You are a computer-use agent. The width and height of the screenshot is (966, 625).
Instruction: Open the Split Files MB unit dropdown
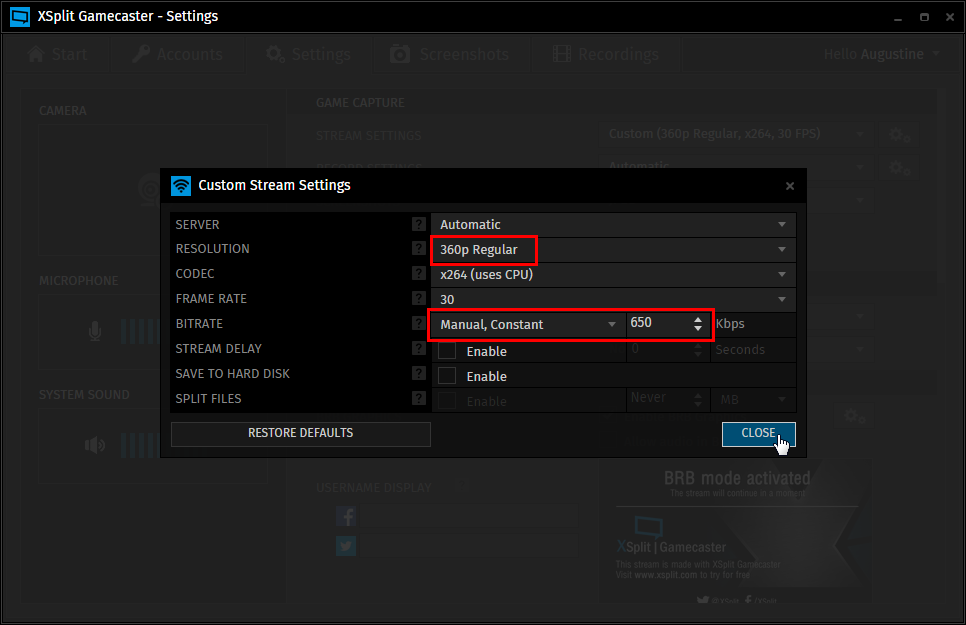753,399
